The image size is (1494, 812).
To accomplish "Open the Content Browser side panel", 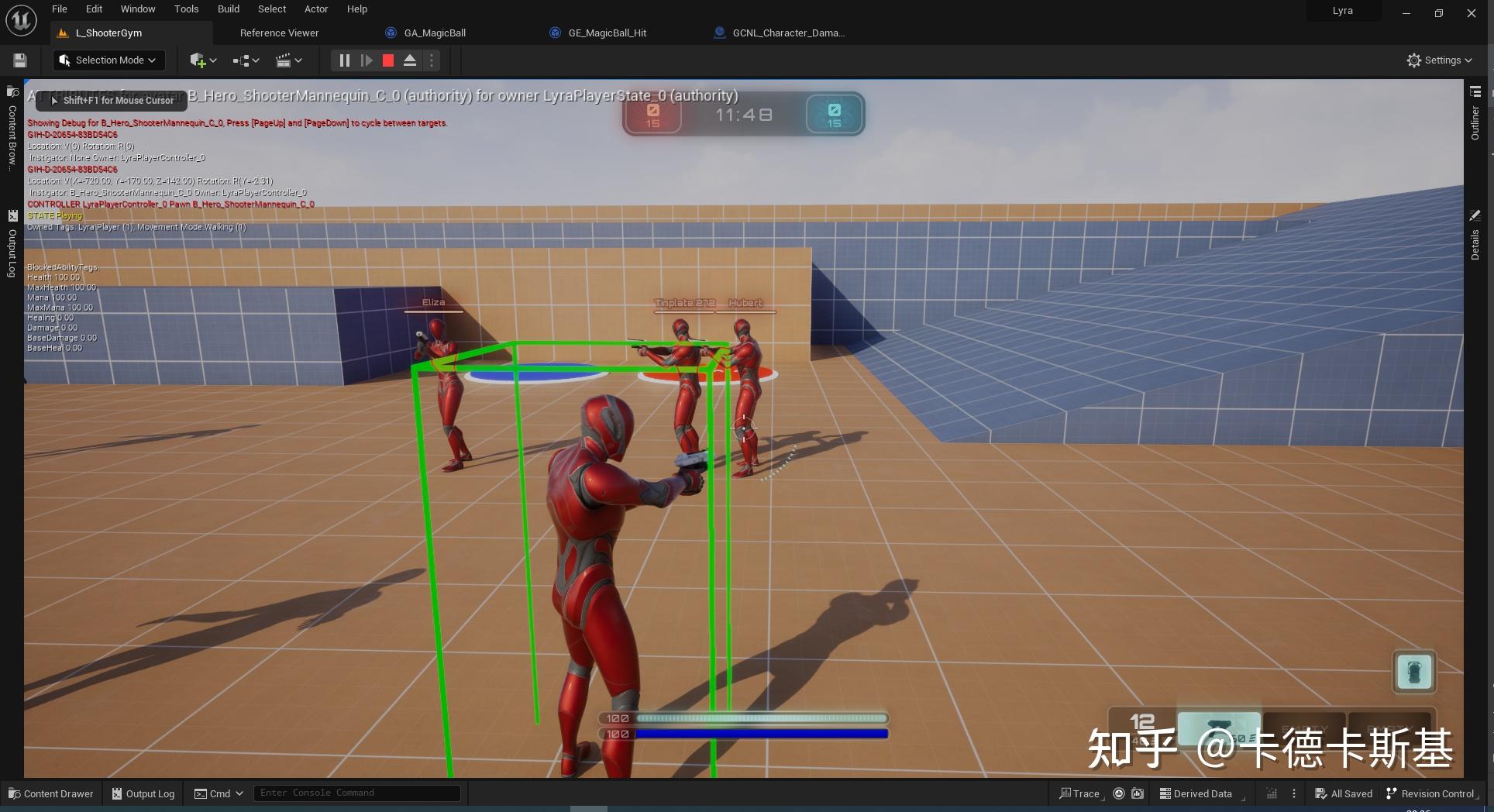I will 12,128.
